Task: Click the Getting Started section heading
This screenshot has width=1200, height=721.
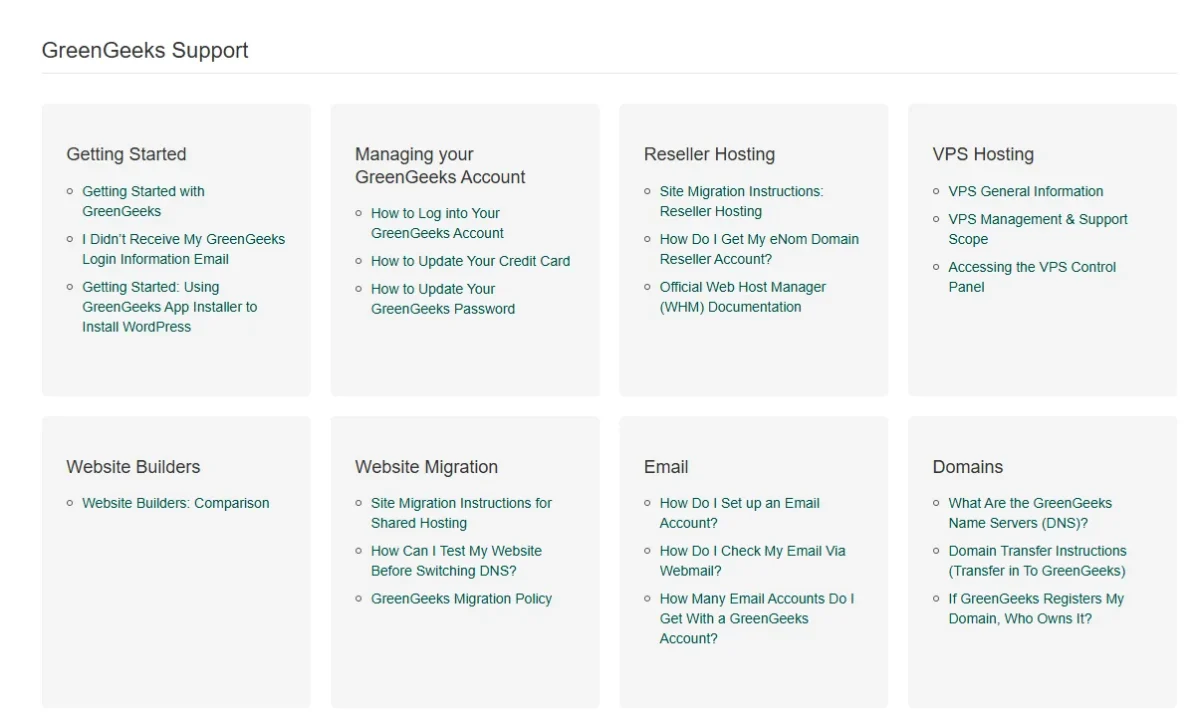Action: (126, 154)
